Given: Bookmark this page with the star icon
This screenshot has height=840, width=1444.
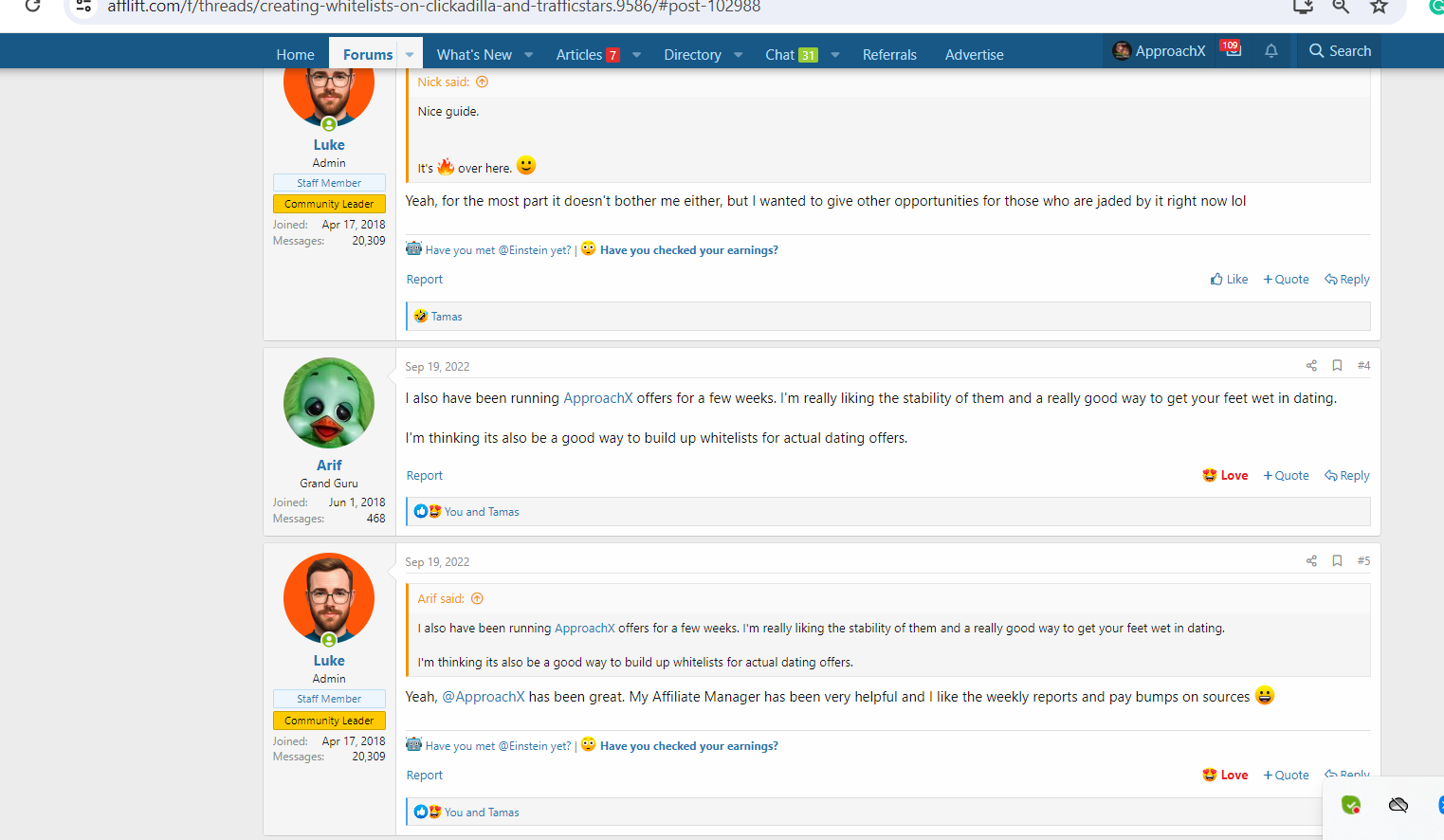Looking at the screenshot, I should 1379,6.
